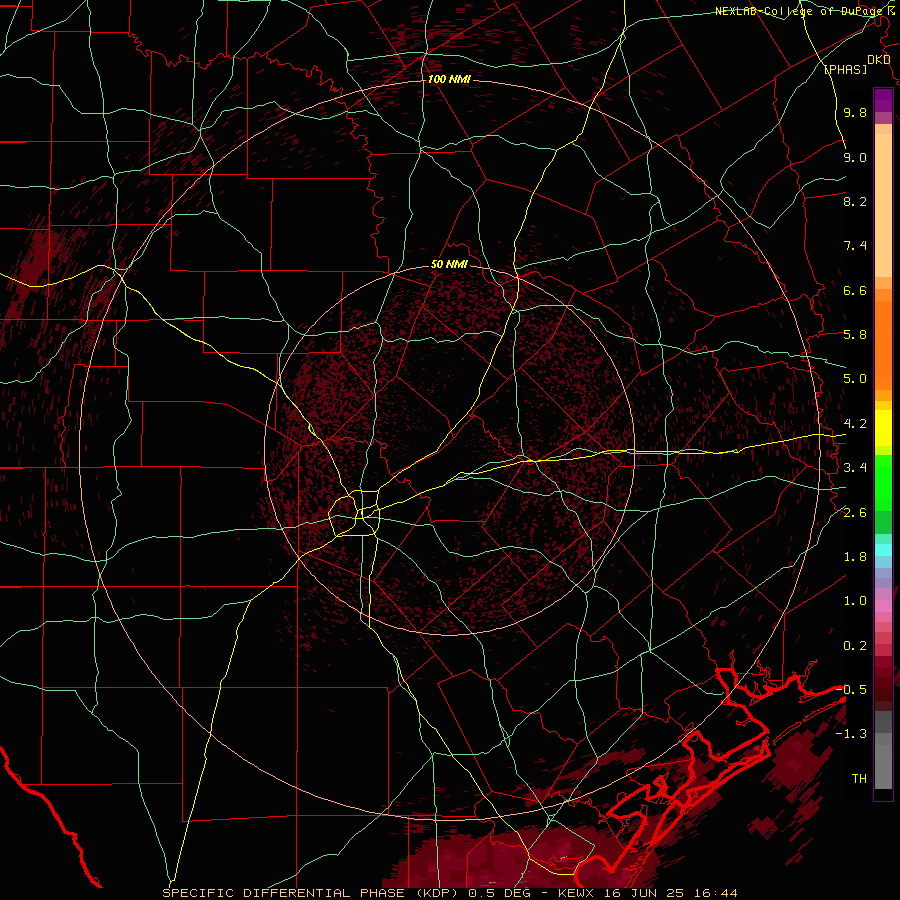Image resolution: width=900 pixels, height=900 pixels.
Task: Click the -0.5 scale value
Action: [851, 690]
